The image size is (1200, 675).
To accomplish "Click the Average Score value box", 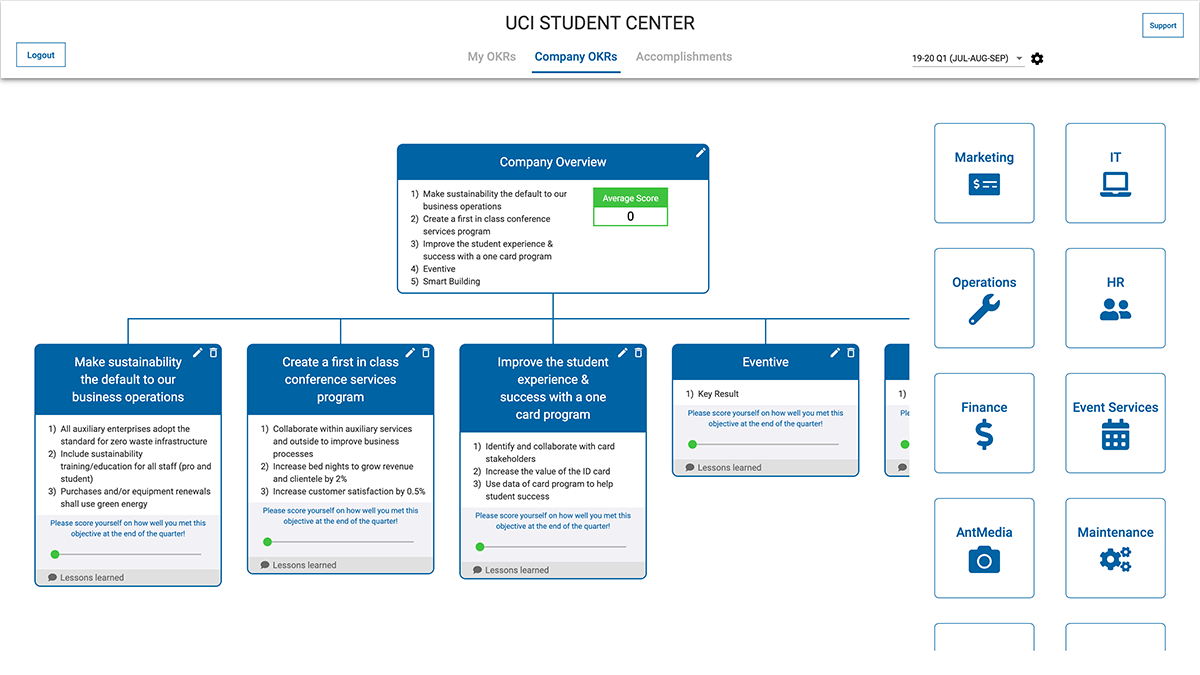I will tap(630, 216).
